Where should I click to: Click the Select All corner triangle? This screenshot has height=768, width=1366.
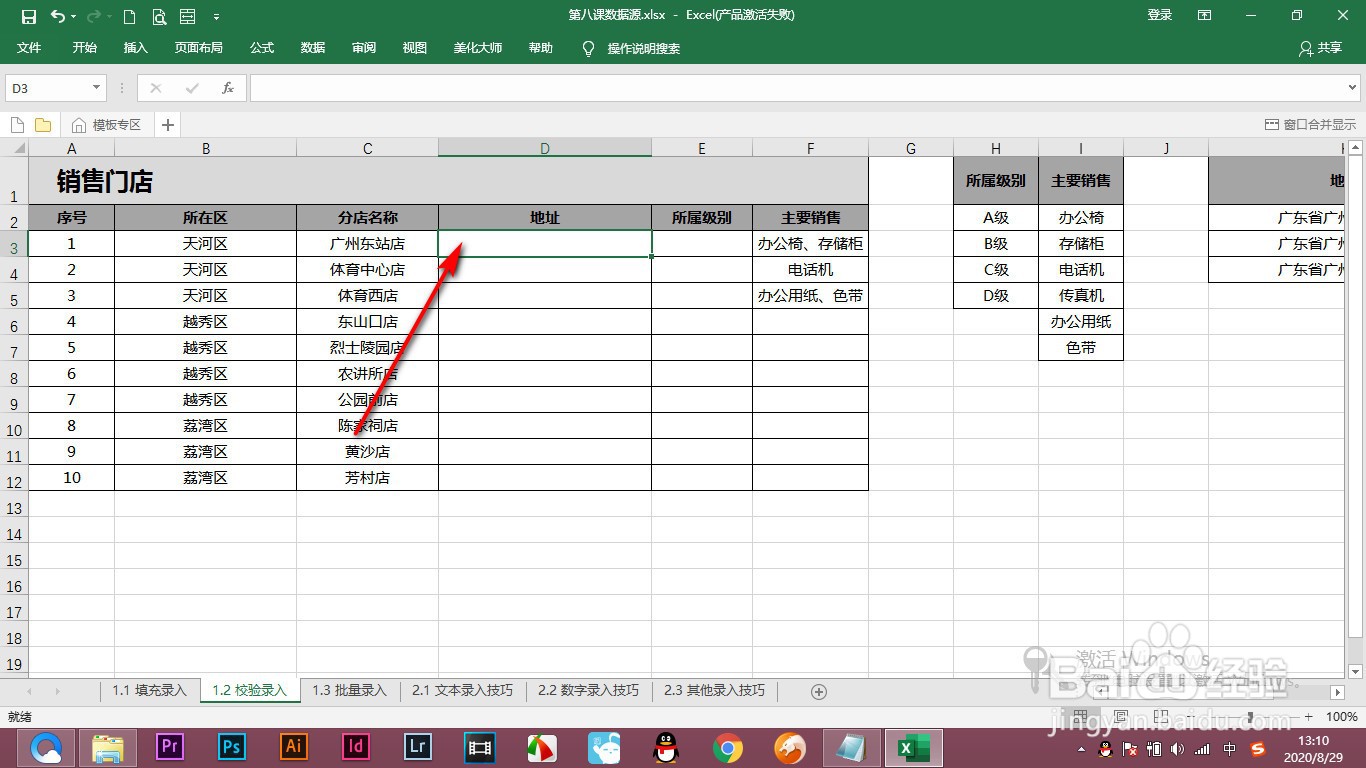coord(19,148)
